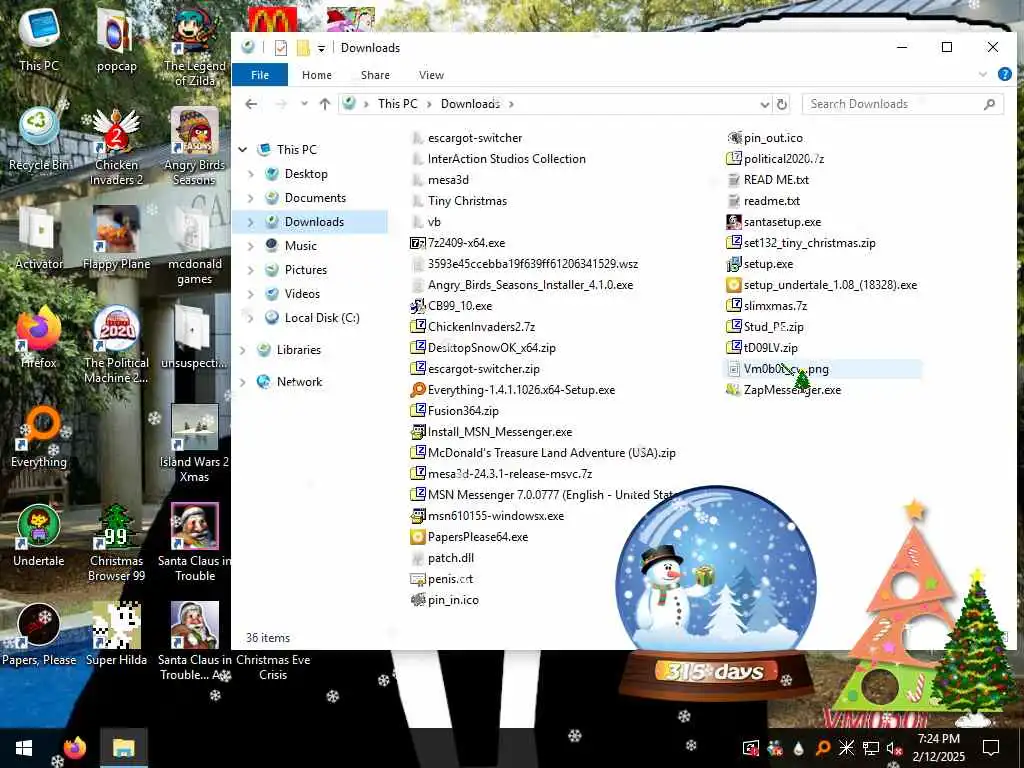Viewport: 1024px width, 768px height.
Task: Select the Tiny Christmas folder
Action: pos(459,201)
